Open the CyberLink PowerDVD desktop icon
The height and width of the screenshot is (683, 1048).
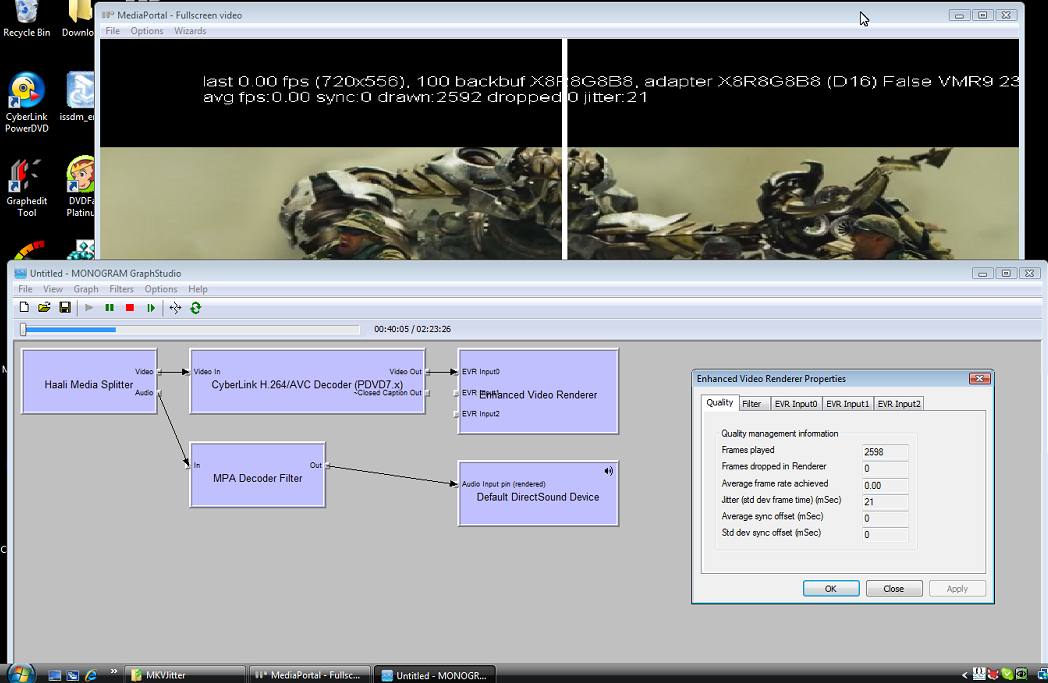coord(27,102)
